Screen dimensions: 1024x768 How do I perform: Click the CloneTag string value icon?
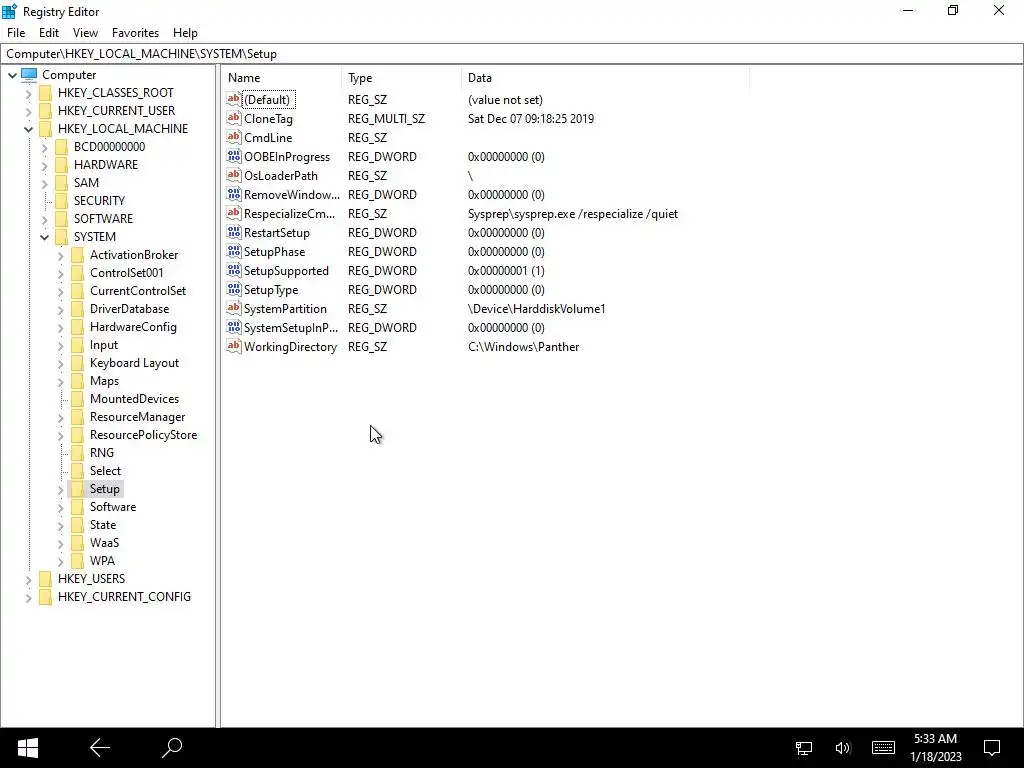tap(234, 118)
